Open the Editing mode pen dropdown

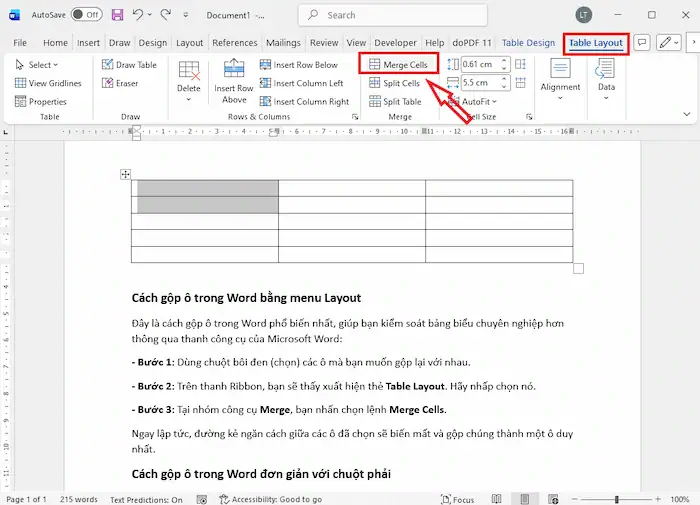669,43
